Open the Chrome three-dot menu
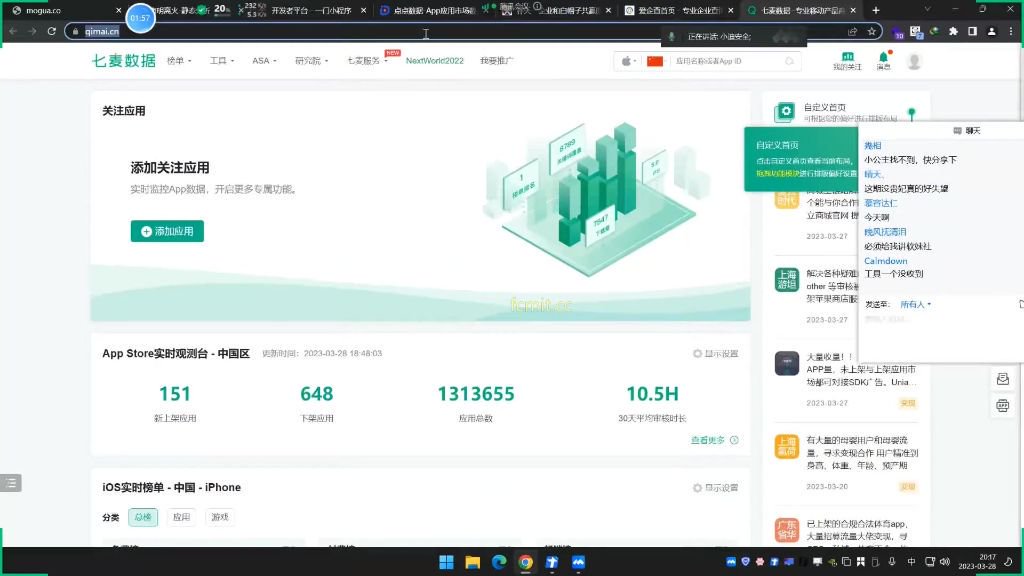This screenshot has width=1024, height=576. [x=1010, y=31]
